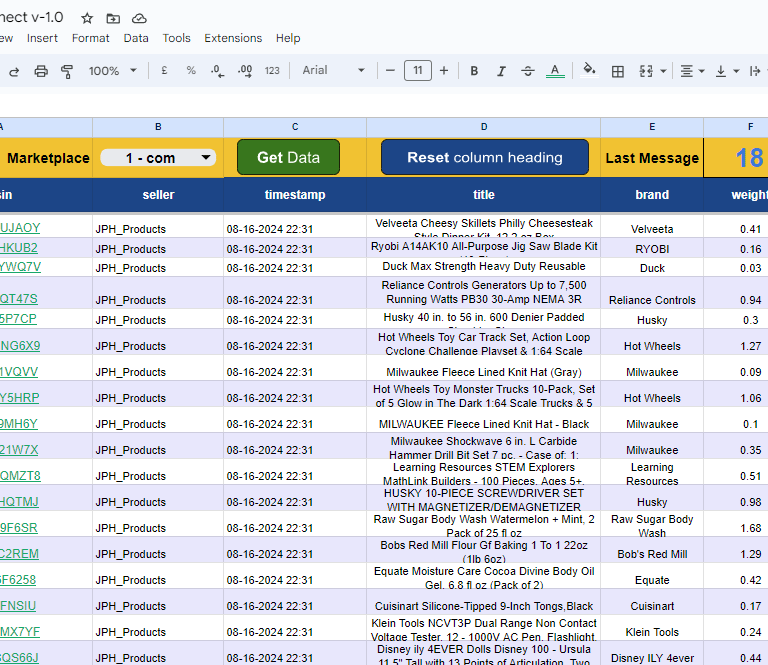Open the Arial font dropdown
The width and height of the screenshot is (768, 665).
(333, 71)
